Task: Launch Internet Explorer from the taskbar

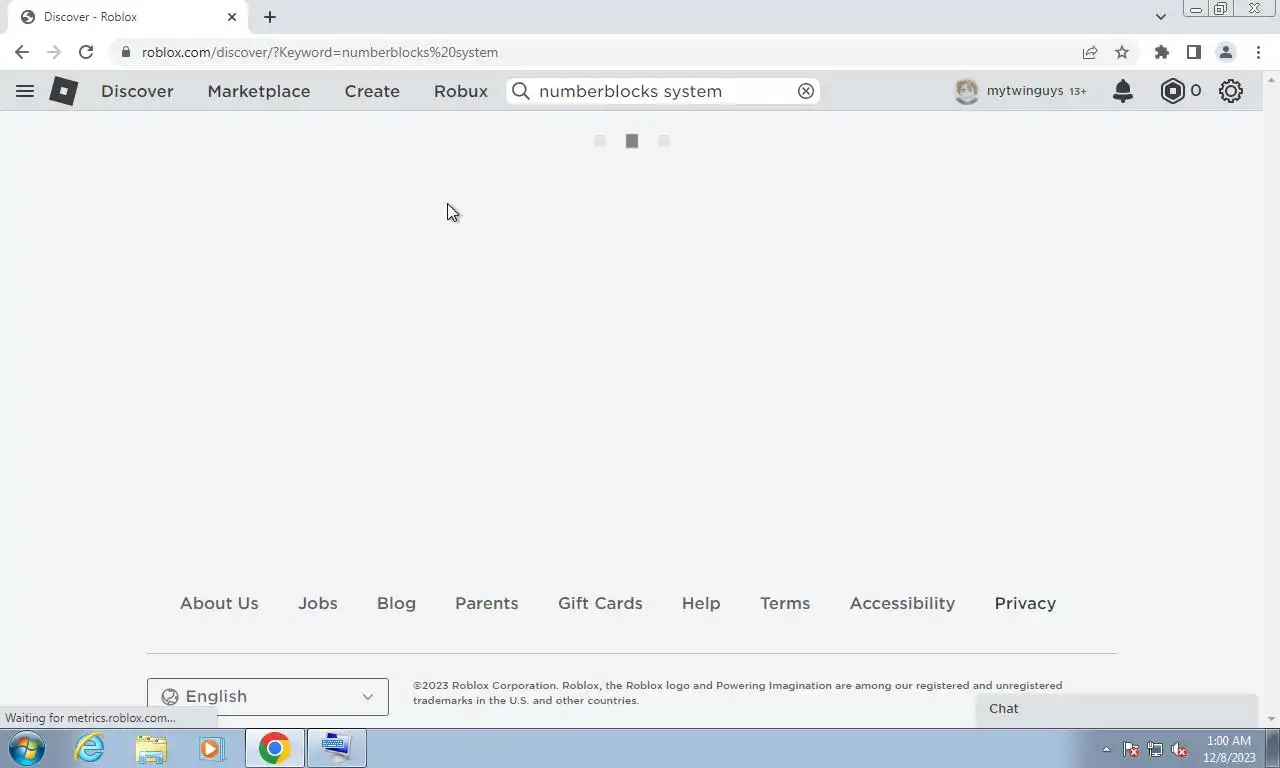Action: [90, 748]
